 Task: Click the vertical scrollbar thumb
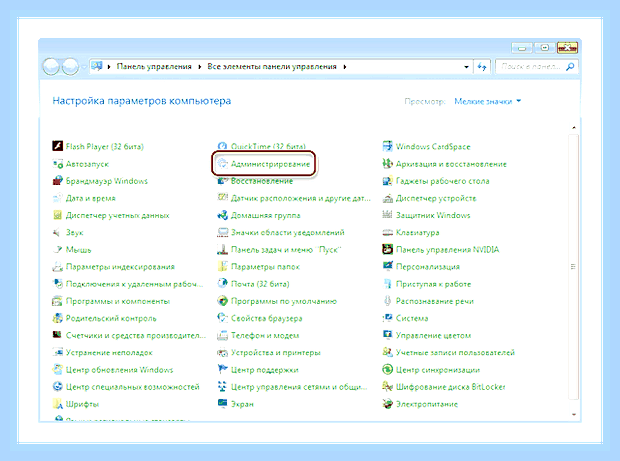pyautogui.click(x=573, y=267)
